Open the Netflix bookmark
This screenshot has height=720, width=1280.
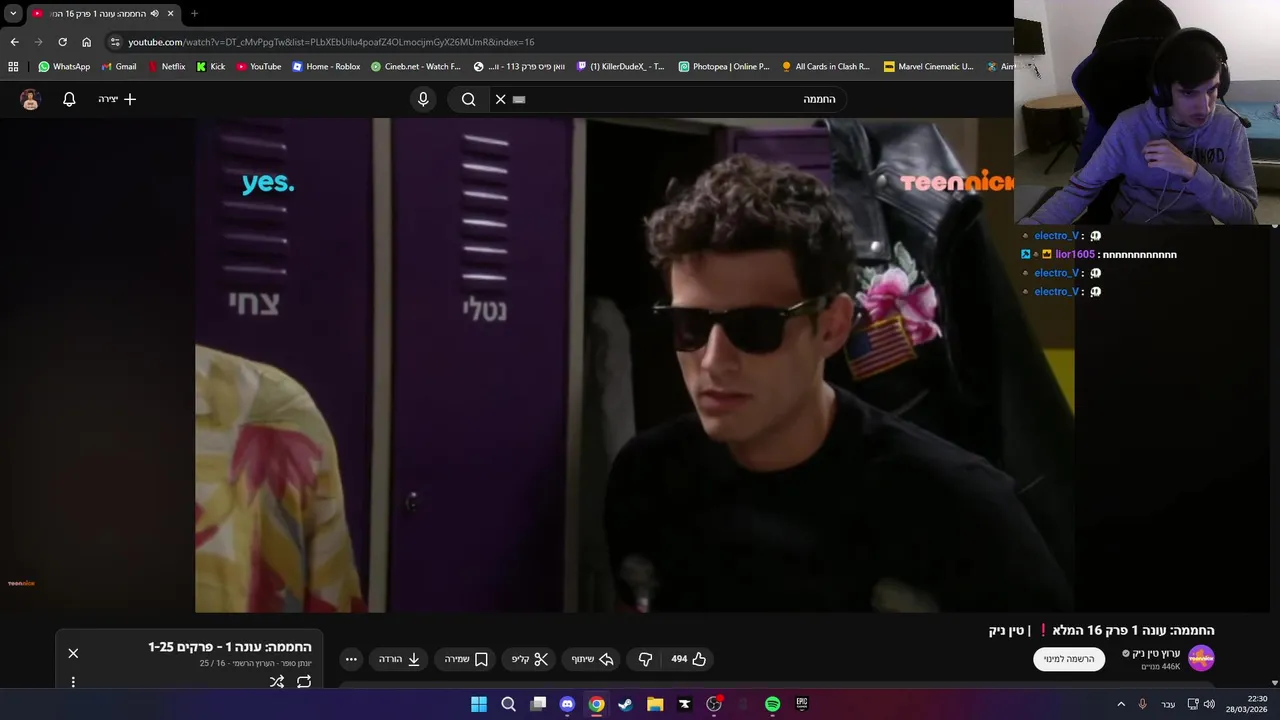point(166,67)
